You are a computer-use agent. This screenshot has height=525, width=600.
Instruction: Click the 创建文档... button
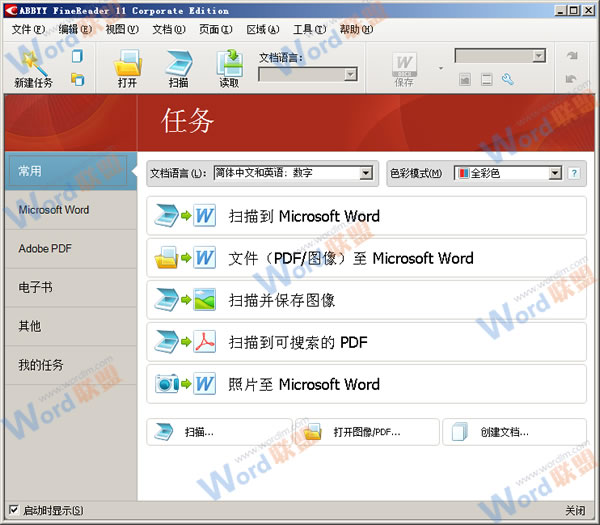pyautogui.click(x=514, y=432)
